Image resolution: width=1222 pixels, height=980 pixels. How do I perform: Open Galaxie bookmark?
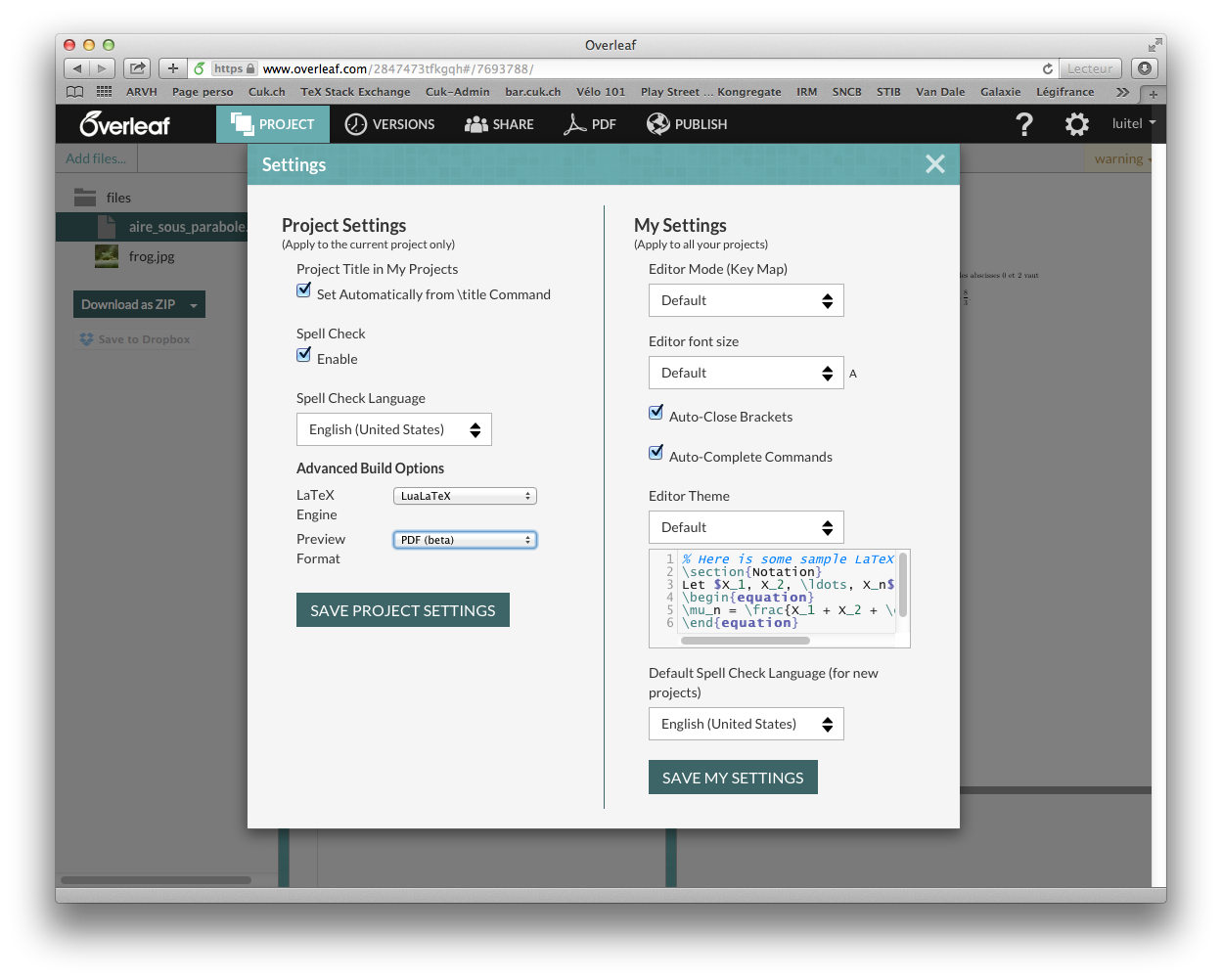click(1001, 92)
